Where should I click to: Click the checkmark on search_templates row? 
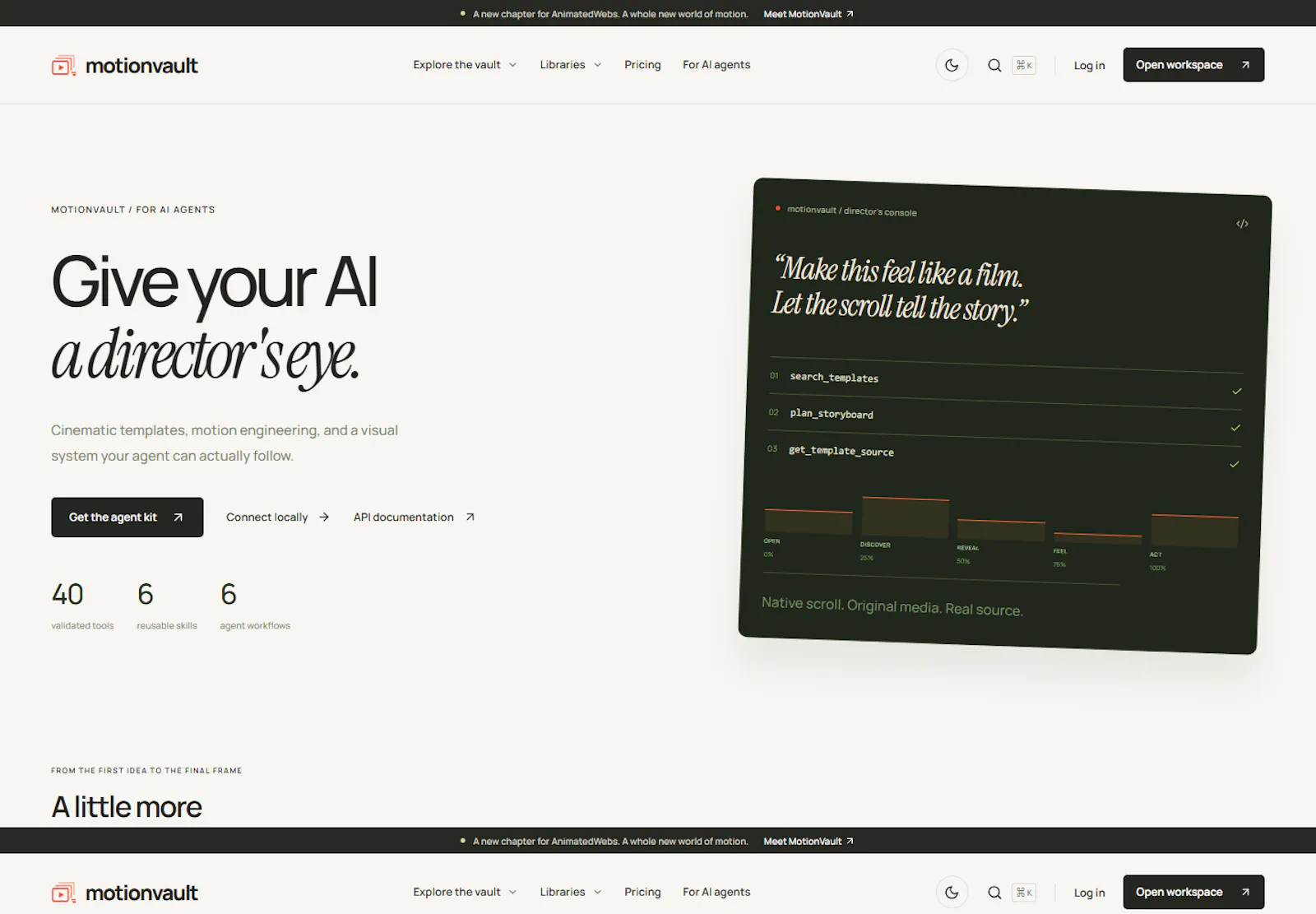tap(1236, 392)
